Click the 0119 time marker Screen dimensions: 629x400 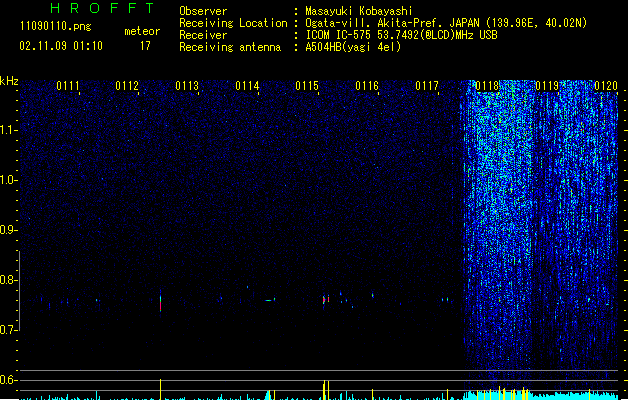tap(547, 86)
